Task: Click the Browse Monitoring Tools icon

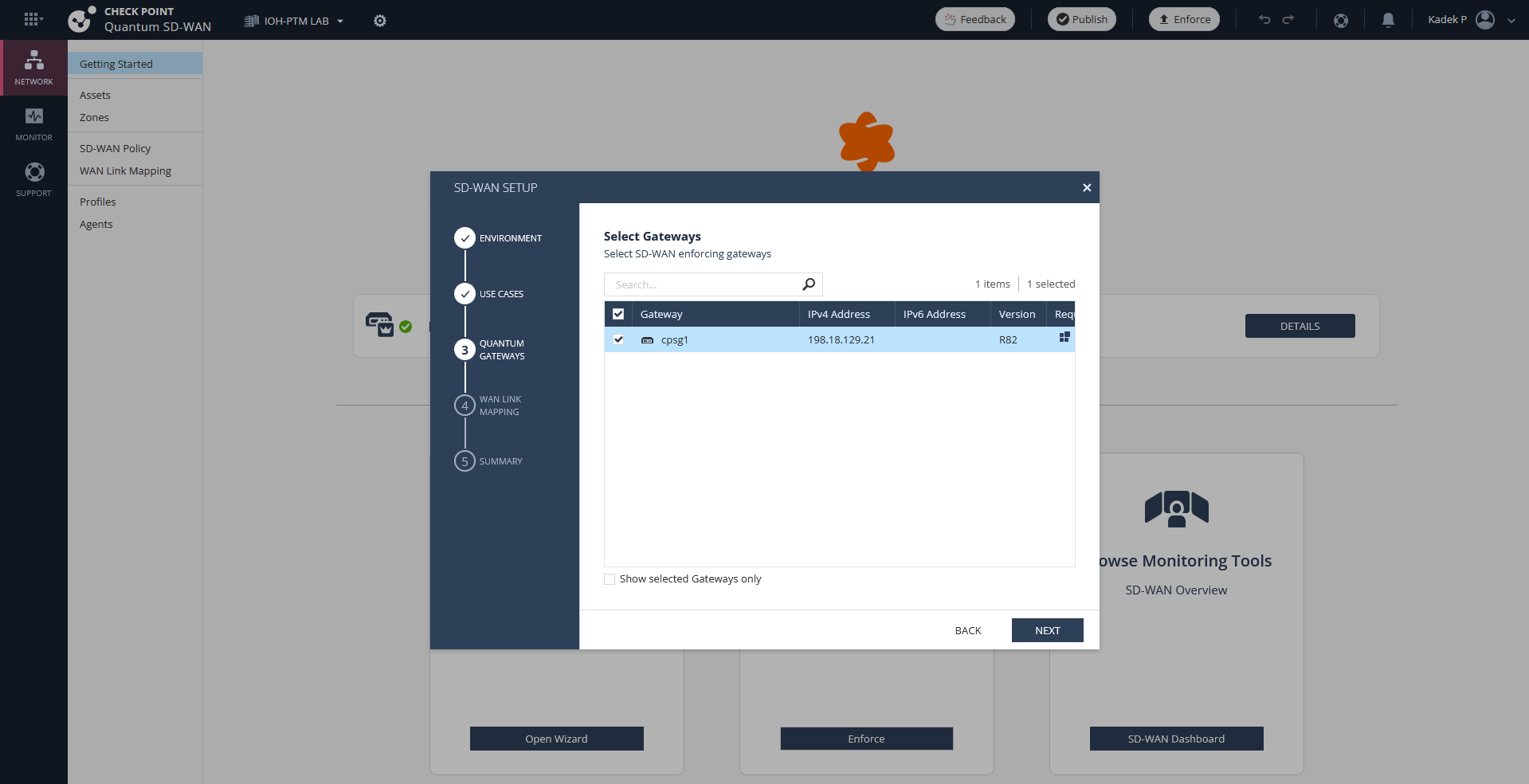Action: (1177, 509)
